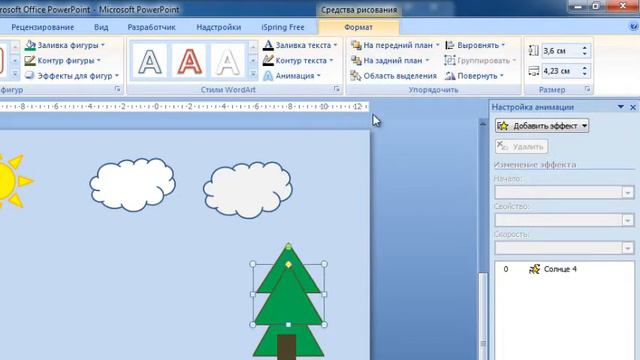Select the right cloud shape
Image resolution: width=640 pixels, height=360 pixels.
click(x=248, y=190)
